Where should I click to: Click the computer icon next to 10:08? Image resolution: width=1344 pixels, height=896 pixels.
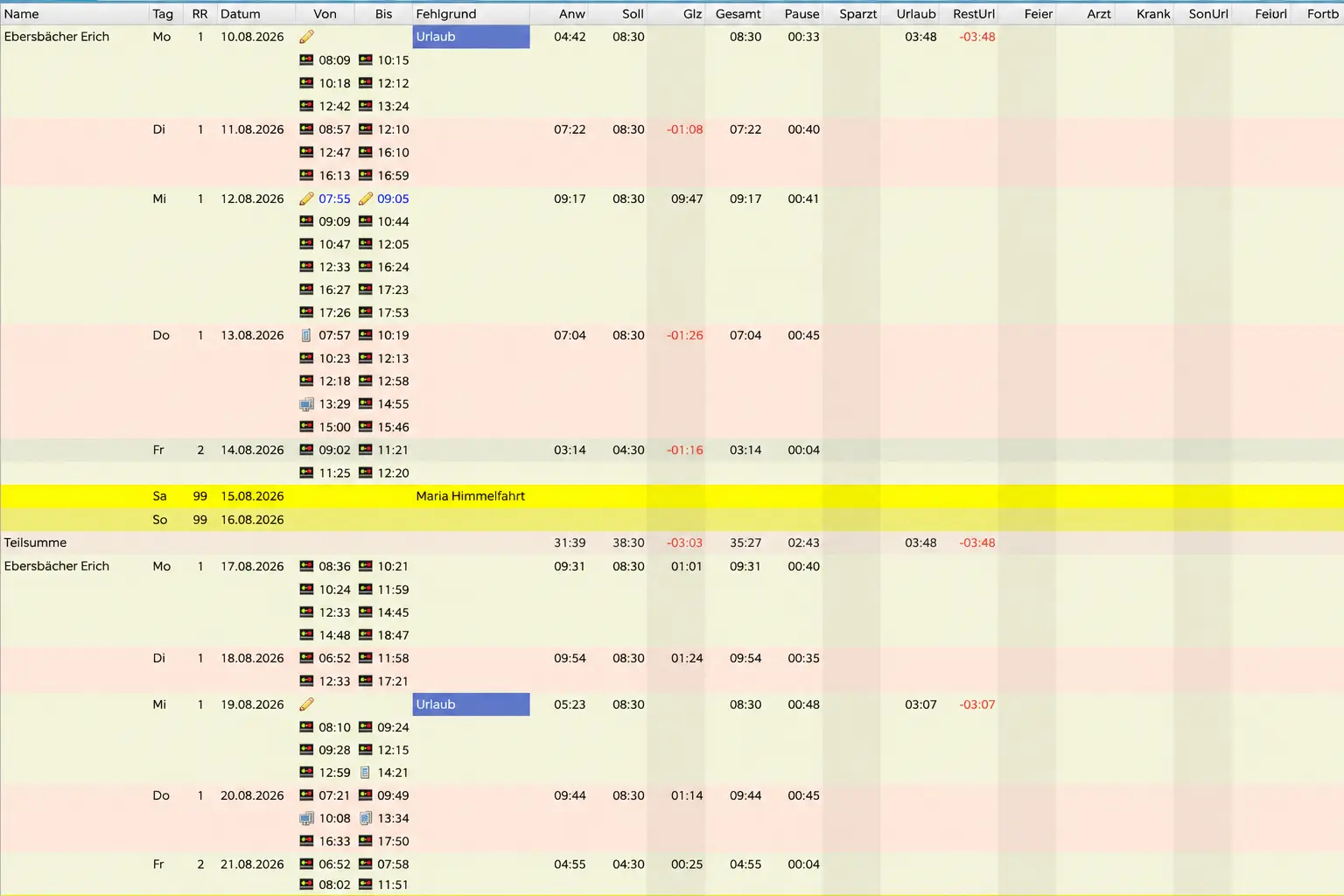(x=306, y=818)
